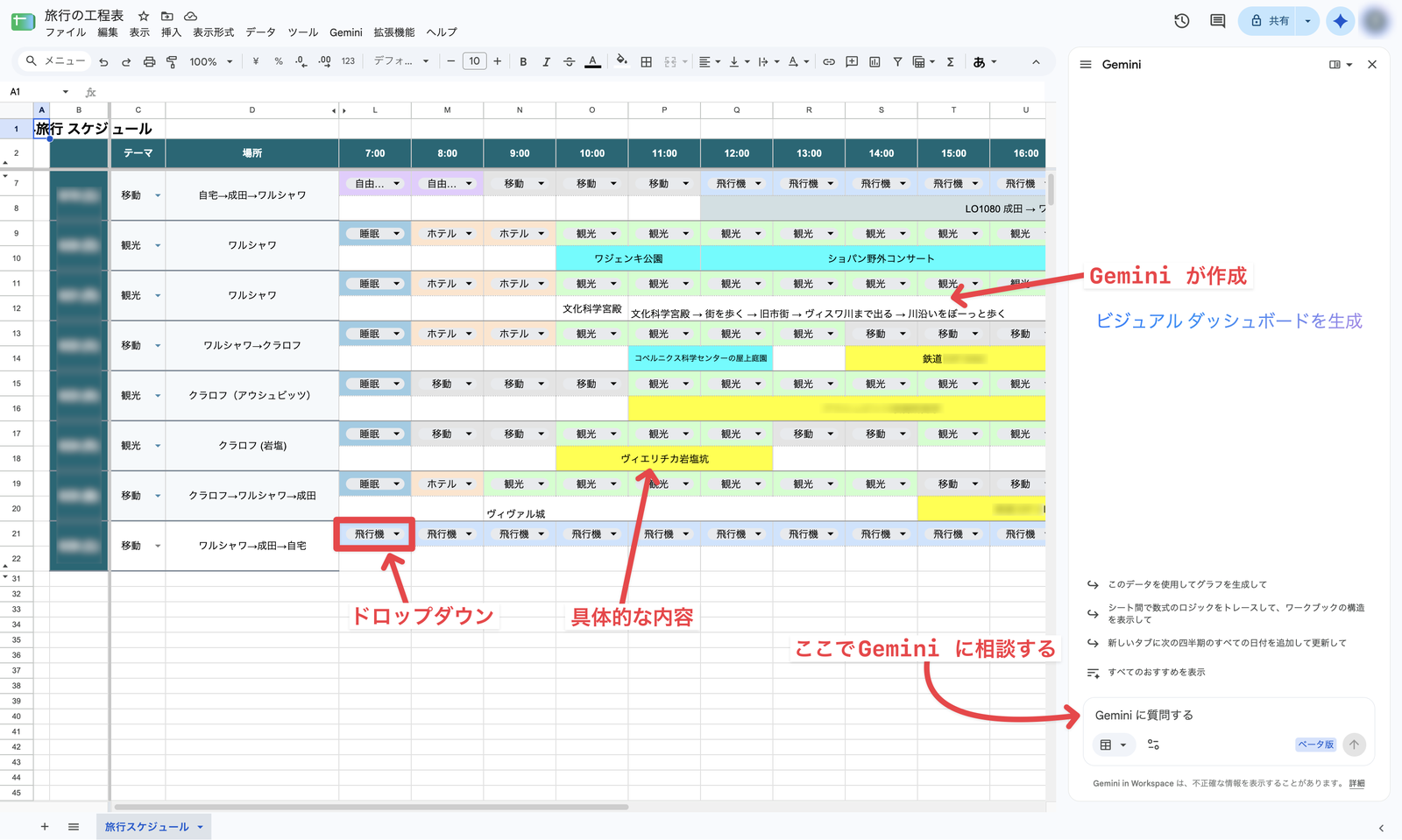The width and height of the screenshot is (1402, 840).
Task: Insert link using chain icon
Action: click(829, 61)
